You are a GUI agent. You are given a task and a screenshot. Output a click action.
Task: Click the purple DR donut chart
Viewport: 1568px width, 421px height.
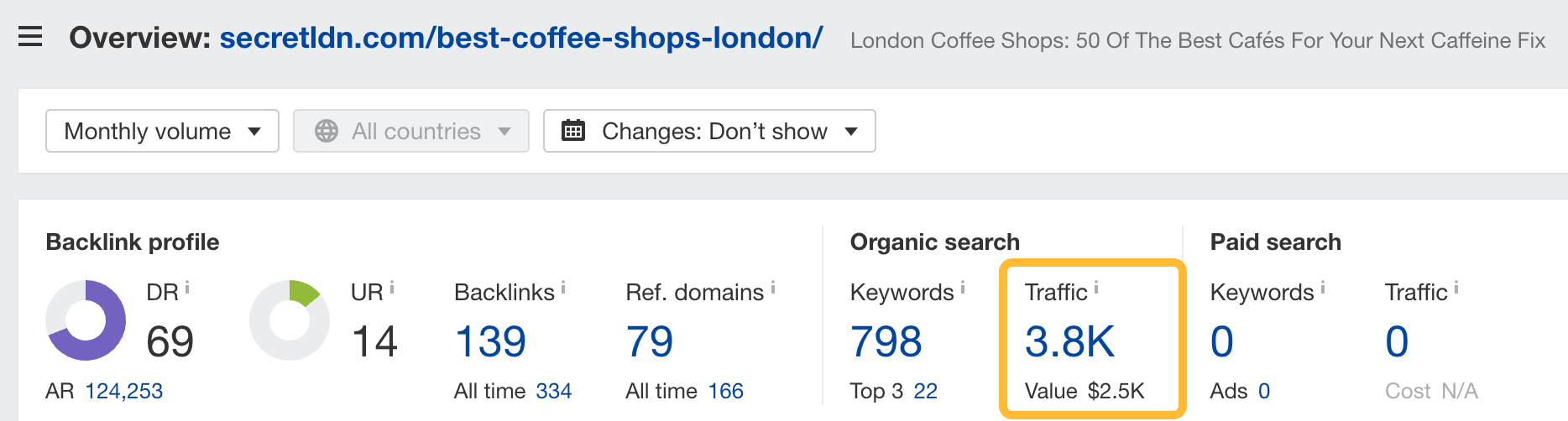[86, 320]
